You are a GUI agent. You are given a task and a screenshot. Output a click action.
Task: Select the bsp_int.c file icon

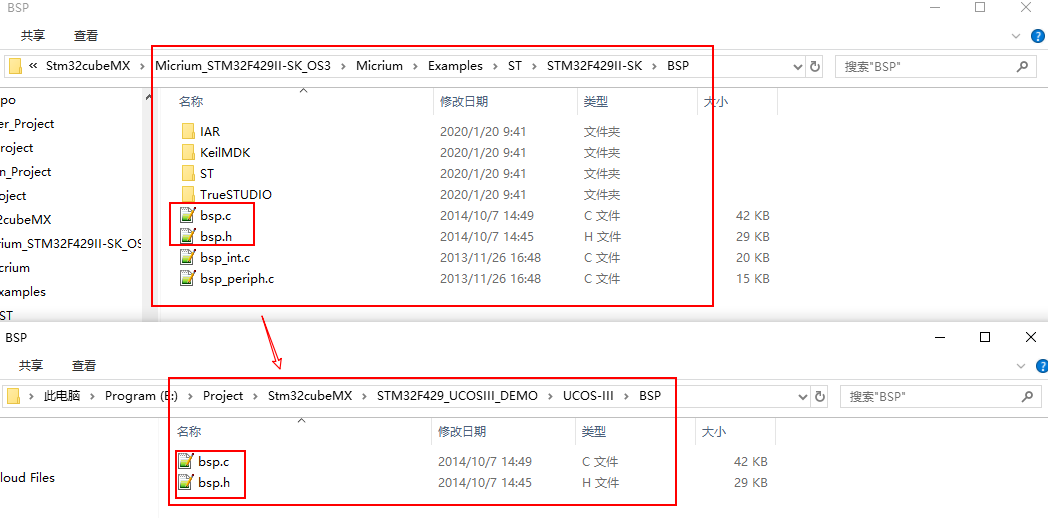tap(187, 257)
